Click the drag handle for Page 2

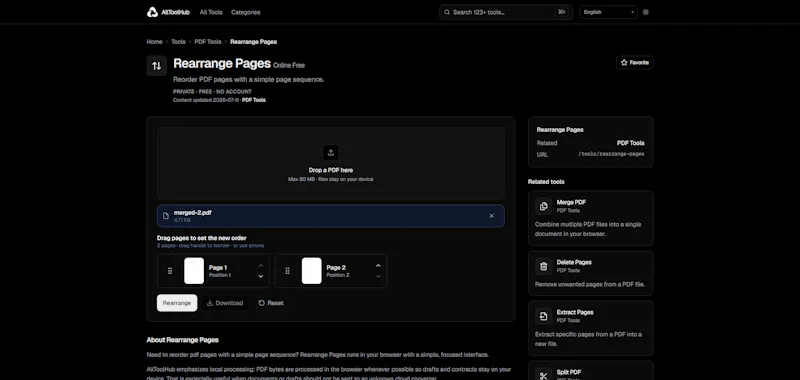287,271
